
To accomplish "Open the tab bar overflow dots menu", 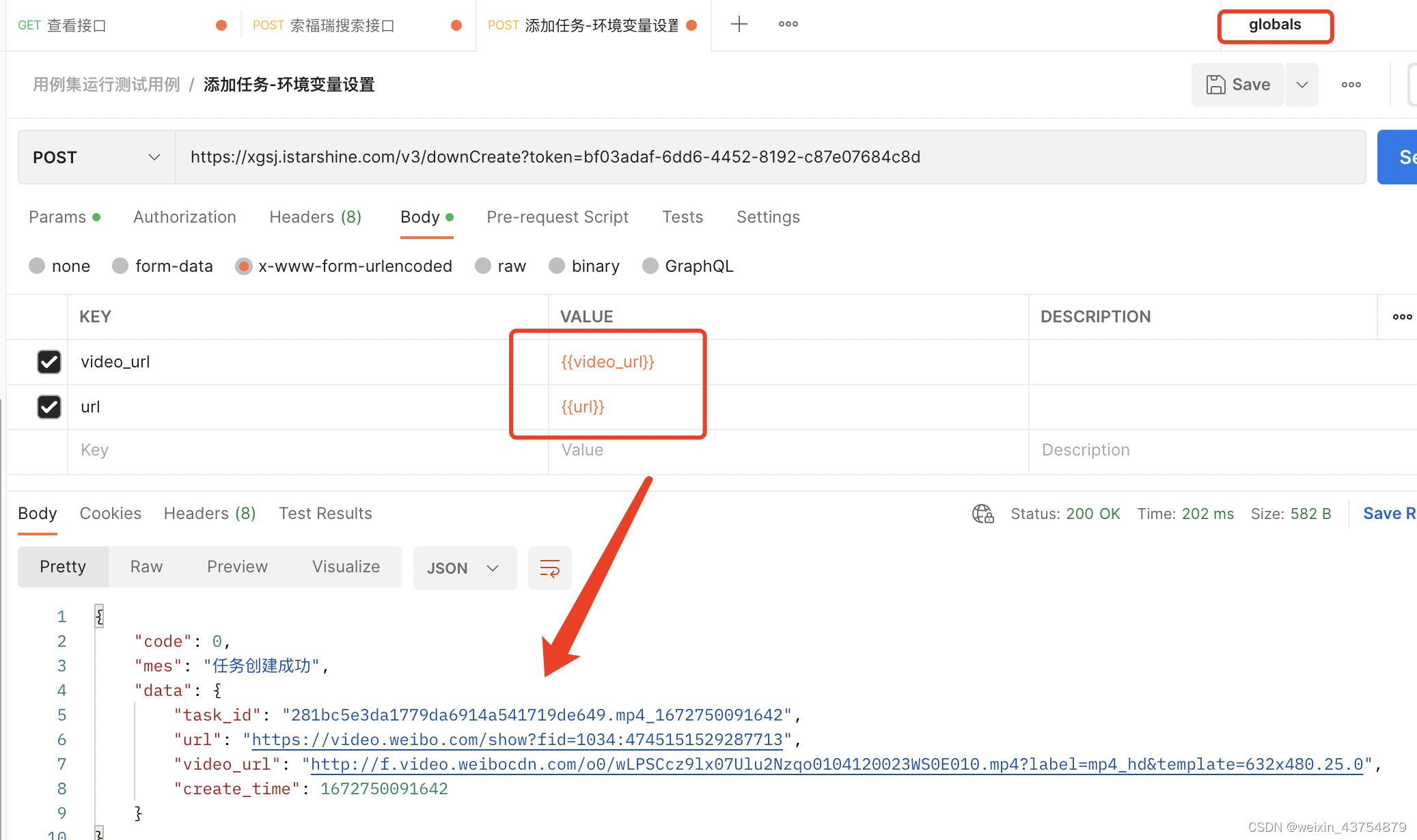I will coord(788,25).
